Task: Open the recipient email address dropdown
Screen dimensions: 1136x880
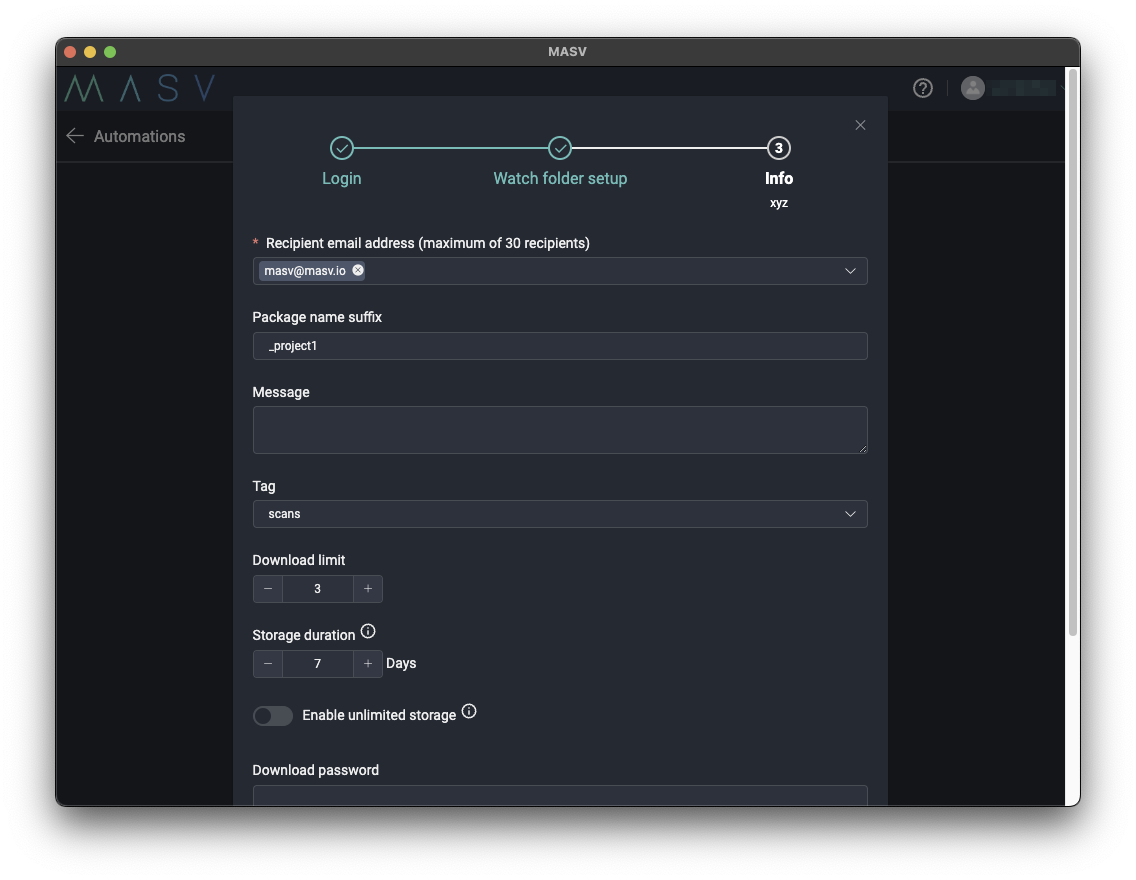Action: tap(851, 270)
